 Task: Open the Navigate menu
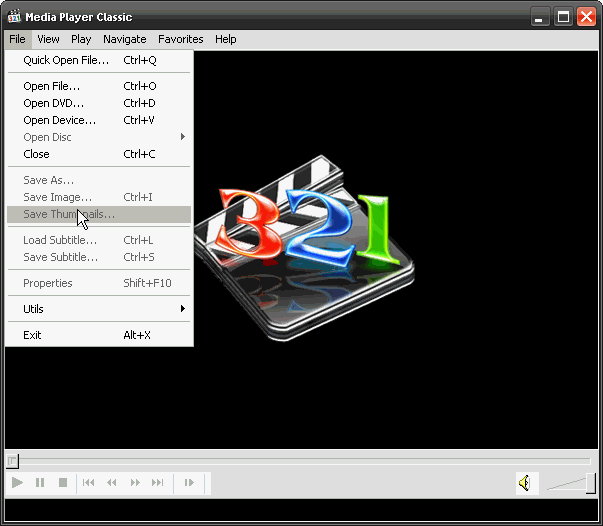(x=125, y=39)
